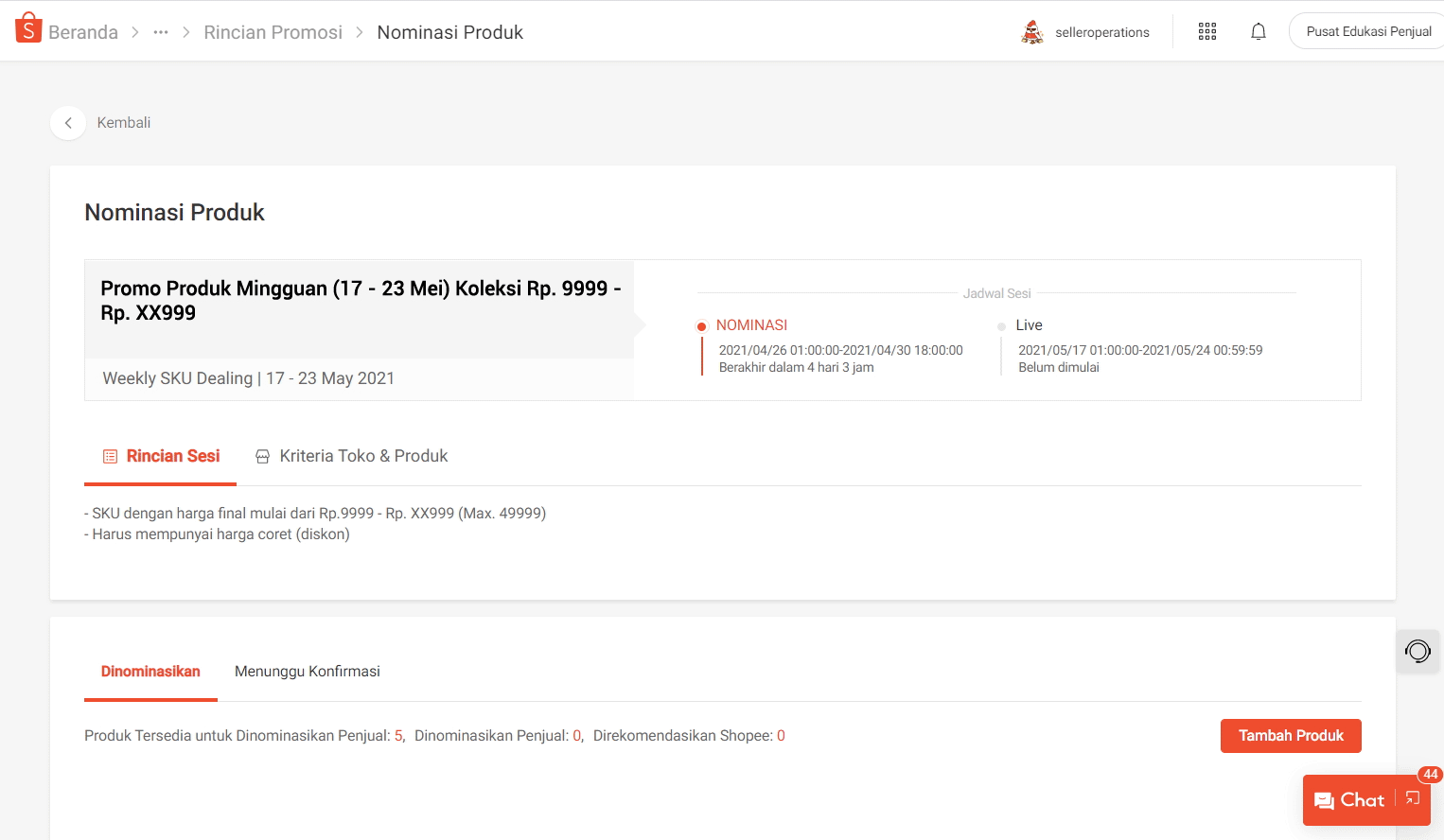1444x840 pixels.
Task: Click the selleroperations avatar icon
Action: pyautogui.click(x=1031, y=32)
